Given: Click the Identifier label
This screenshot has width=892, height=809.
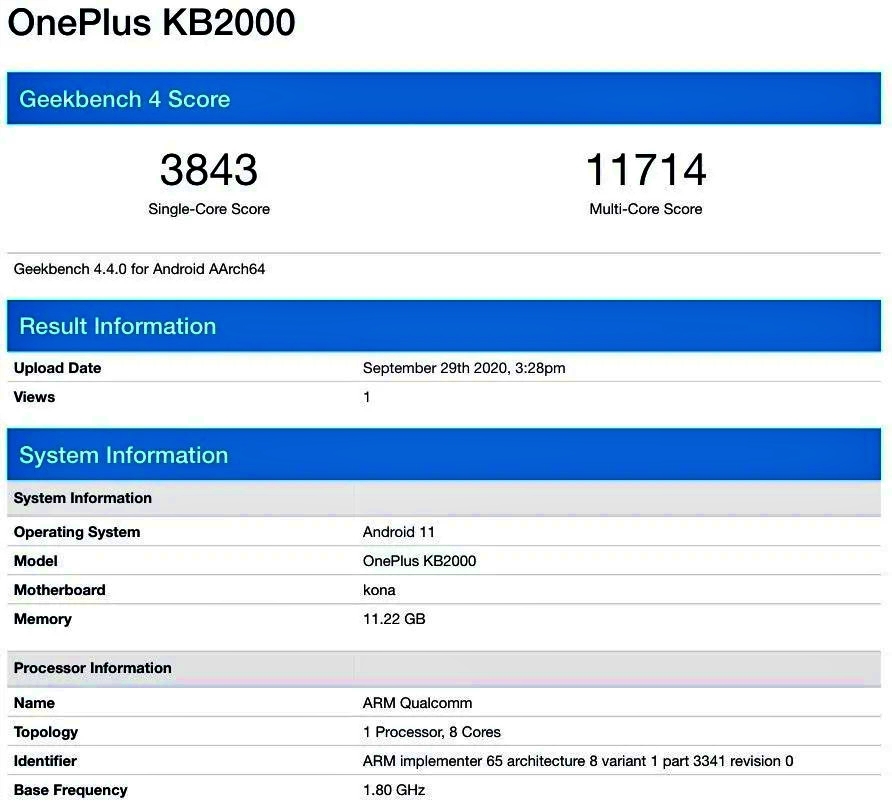Looking at the screenshot, I should 45,761.
